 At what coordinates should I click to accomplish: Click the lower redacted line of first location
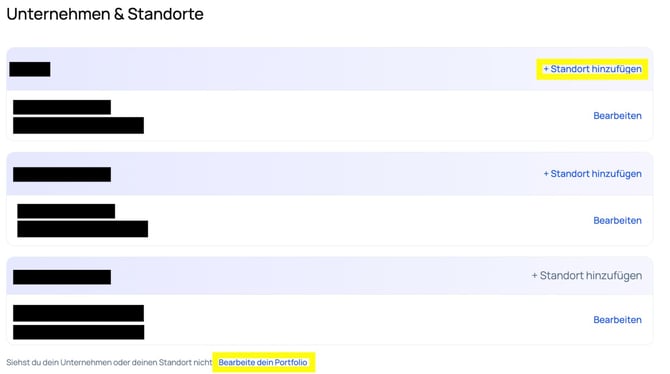78,125
